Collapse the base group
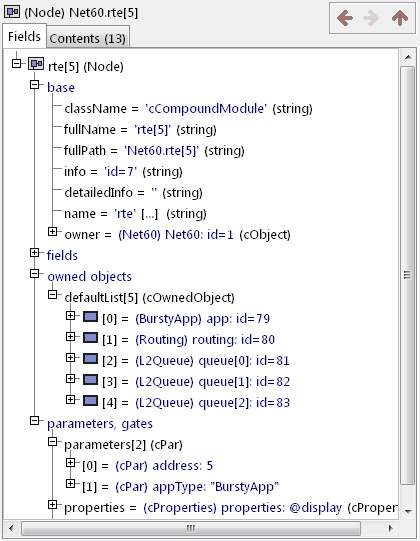Viewport: 420px width, 541px height. coord(35,84)
